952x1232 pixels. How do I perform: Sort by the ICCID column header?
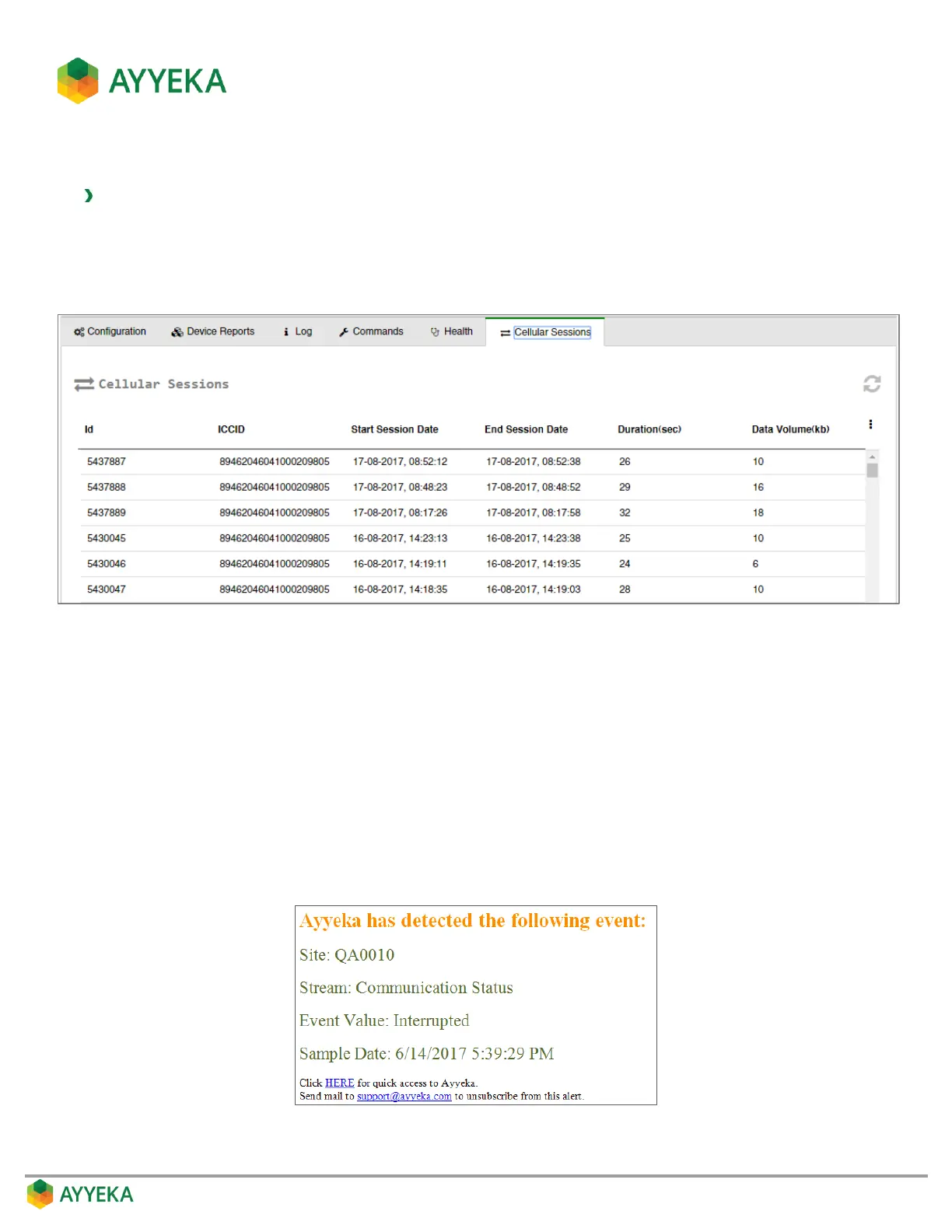coord(231,429)
